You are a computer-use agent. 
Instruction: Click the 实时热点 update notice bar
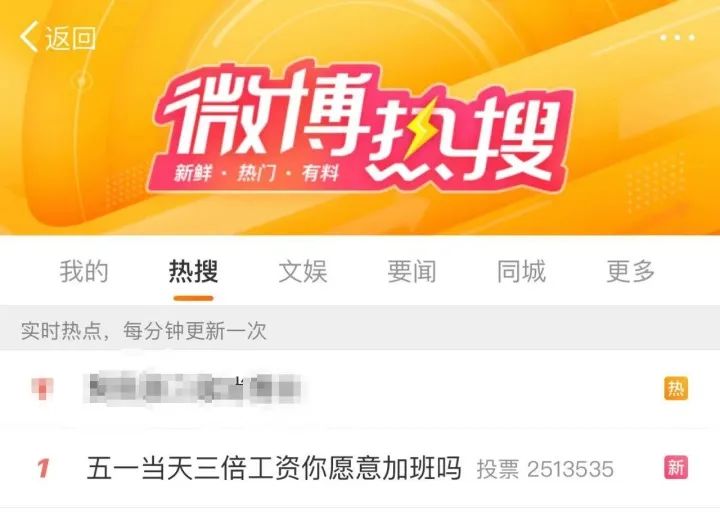click(360, 331)
